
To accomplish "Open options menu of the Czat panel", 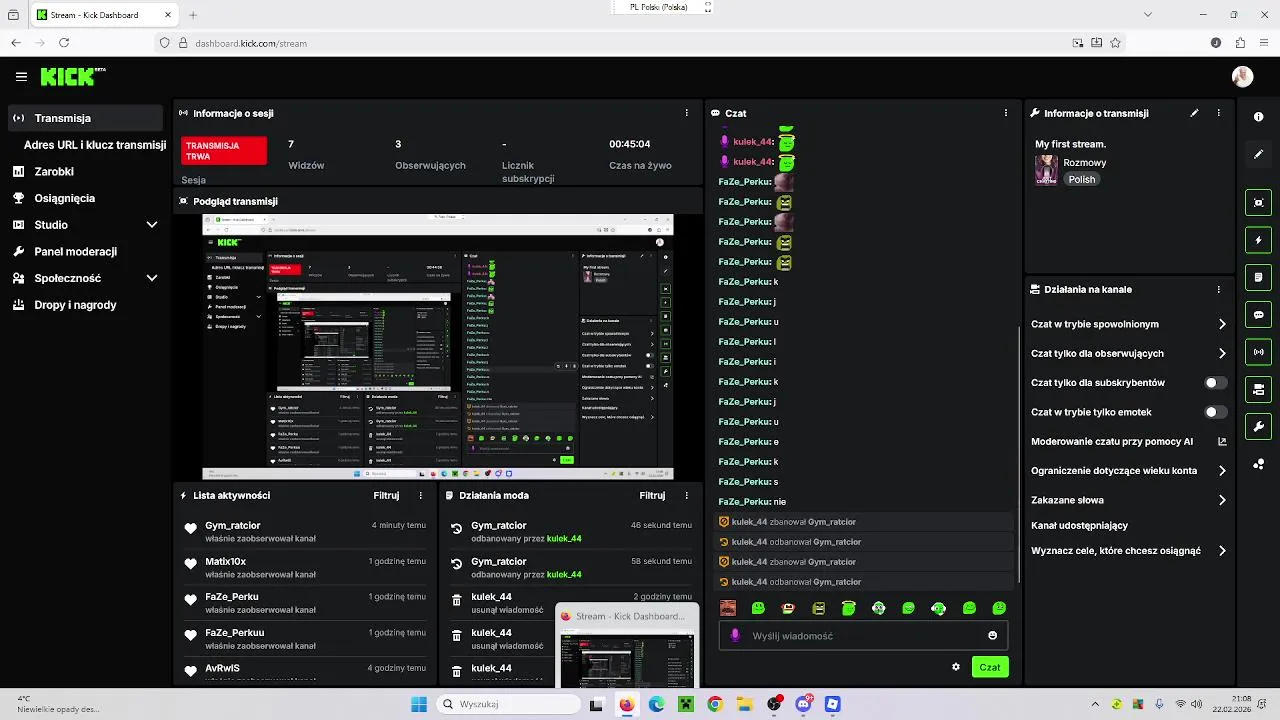I will [x=1006, y=113].
